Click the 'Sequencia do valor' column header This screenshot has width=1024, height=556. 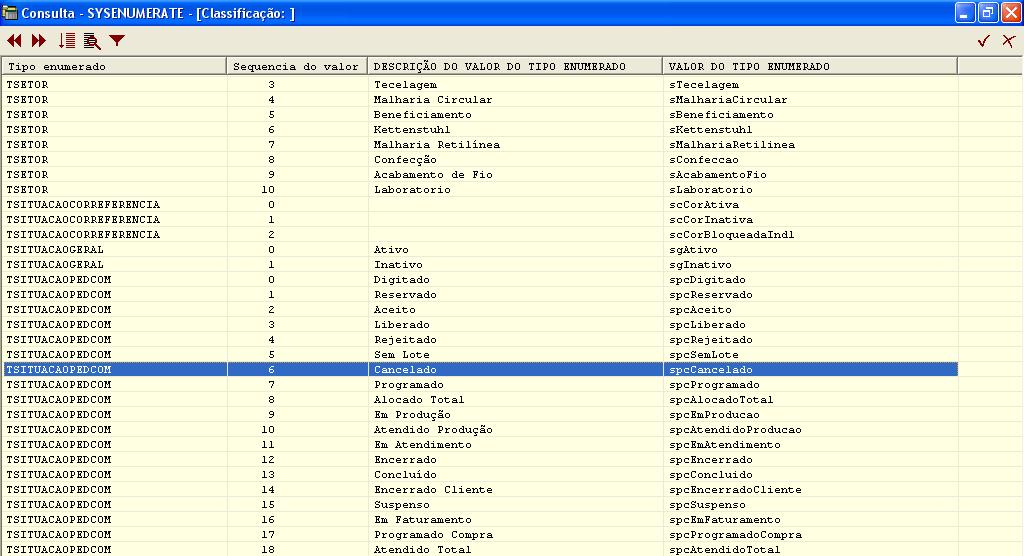pos(296,66)
